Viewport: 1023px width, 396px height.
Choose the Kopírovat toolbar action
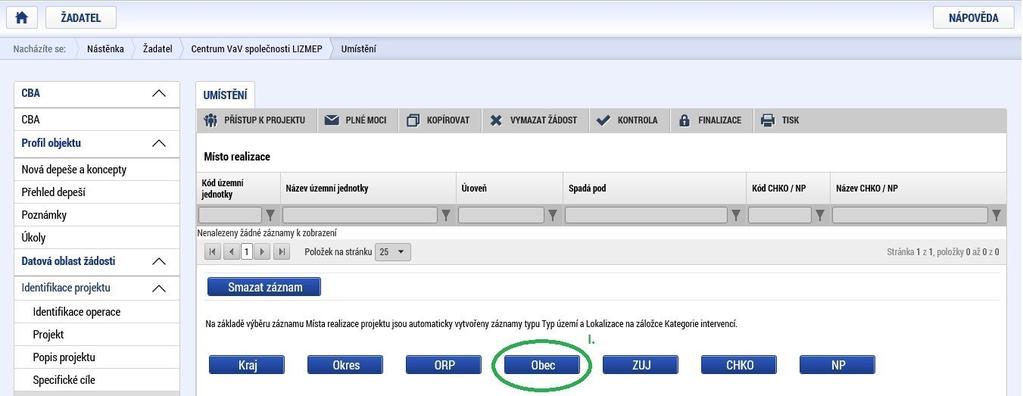pyautogui.click(x=438, y=120)
